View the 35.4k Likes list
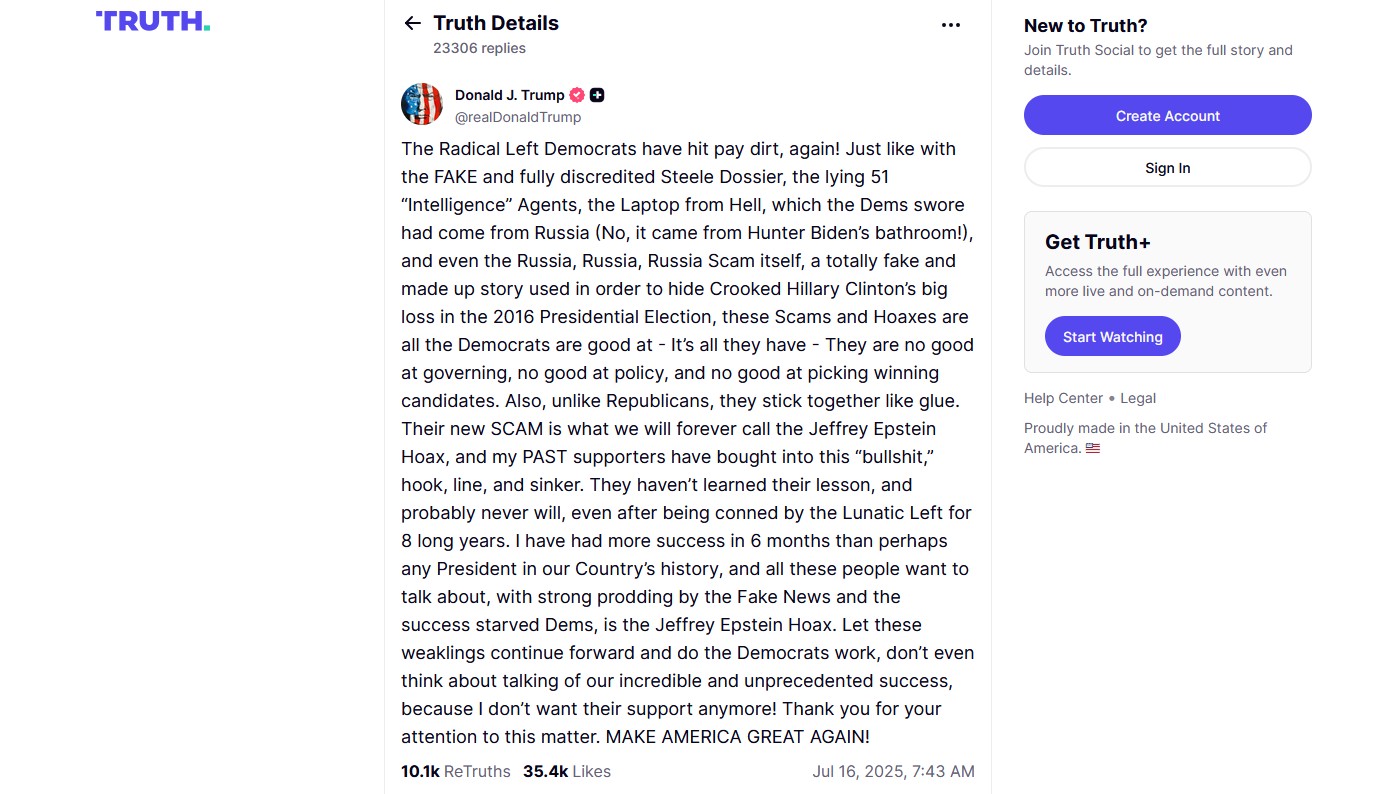Image resolution: width=1400 pixels, height=794 pixels. [x=567, y=771]
